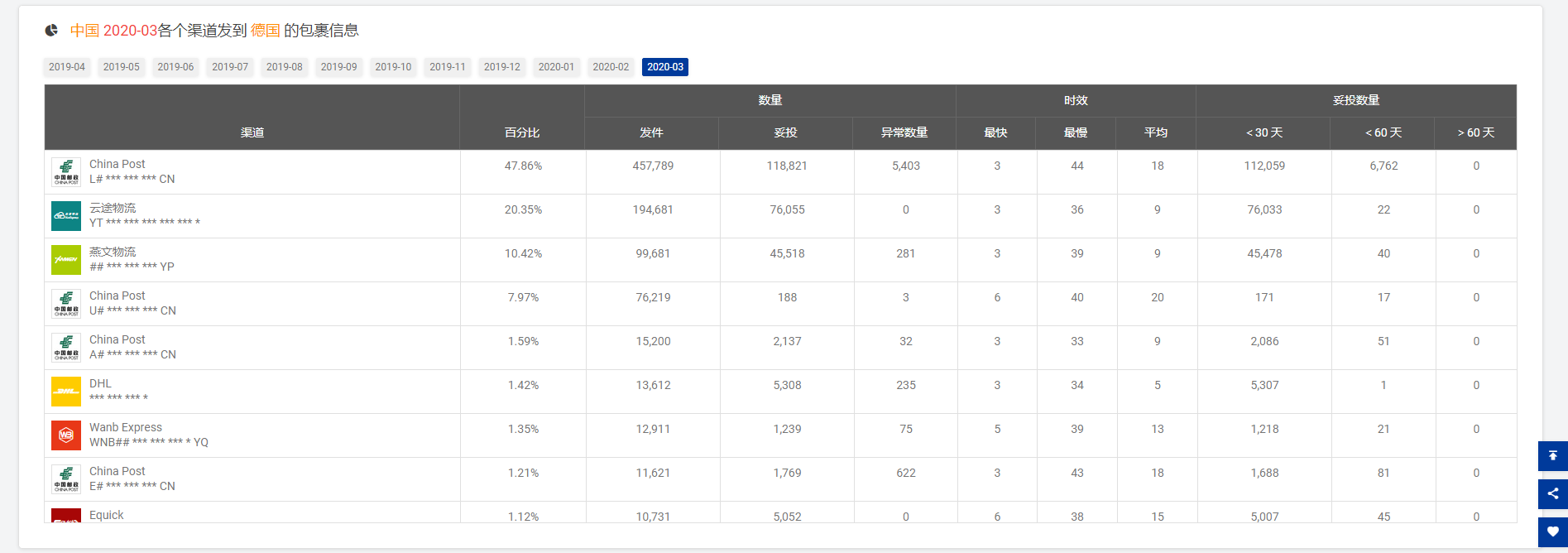
Task: Click the 百分比 column header
Action: [x=522, y=132]
